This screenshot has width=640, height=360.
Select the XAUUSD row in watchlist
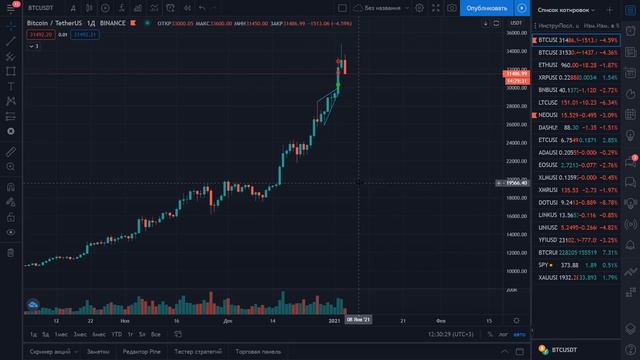[576, 278]
